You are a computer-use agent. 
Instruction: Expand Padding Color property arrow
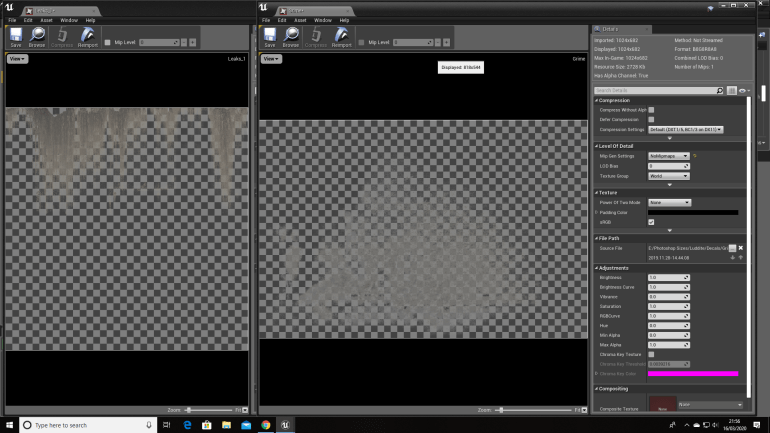click(x=597, y=213)
